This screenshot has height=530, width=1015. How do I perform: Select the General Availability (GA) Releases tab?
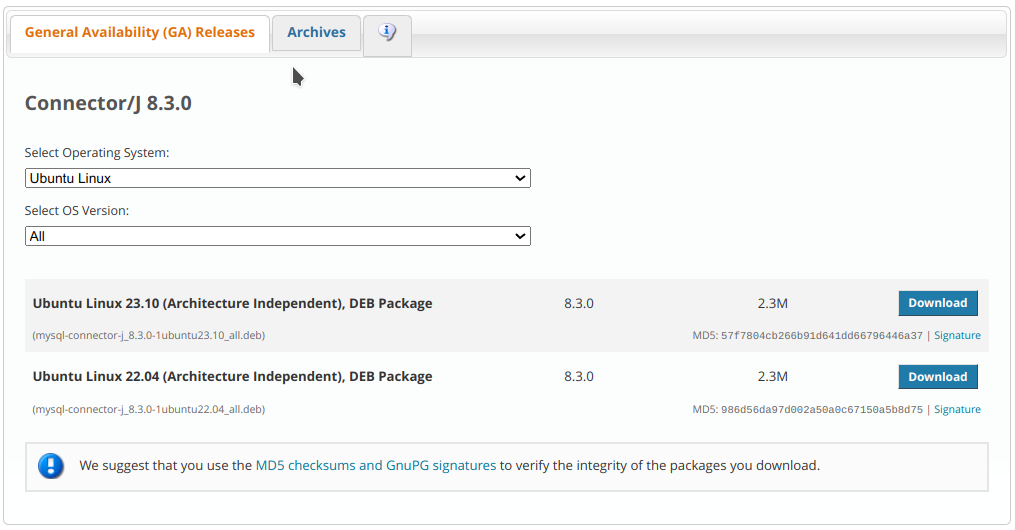click(x=140, y=33)
